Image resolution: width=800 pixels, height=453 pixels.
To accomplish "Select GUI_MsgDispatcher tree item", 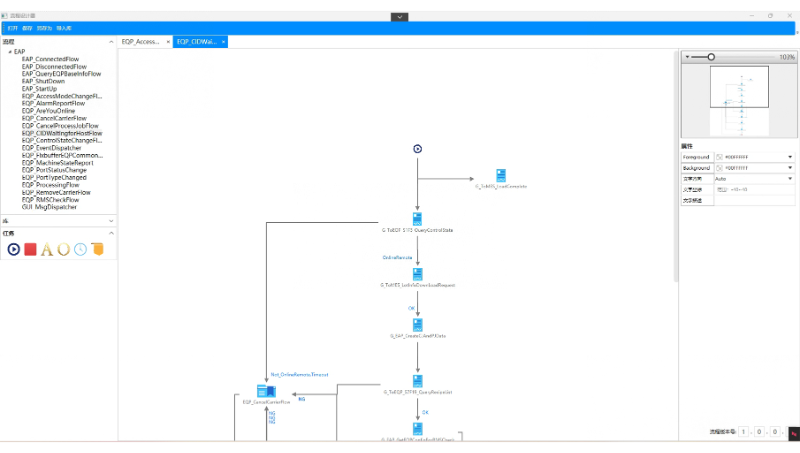I will point(49,207).
